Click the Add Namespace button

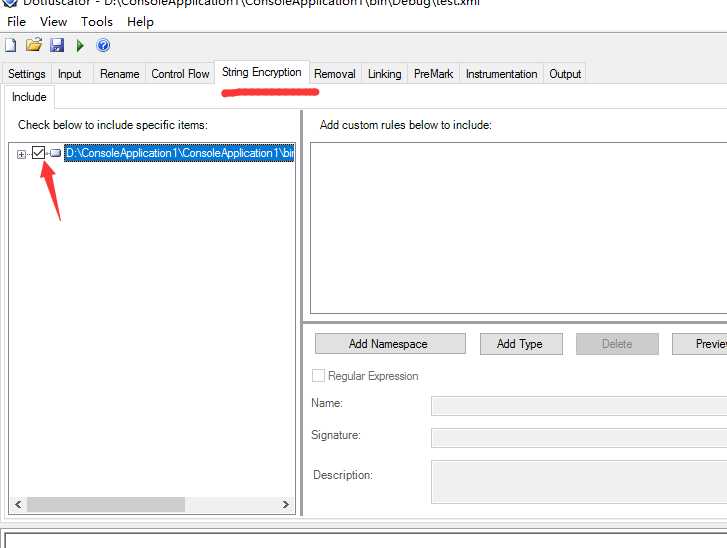click(x=390, y=344)
